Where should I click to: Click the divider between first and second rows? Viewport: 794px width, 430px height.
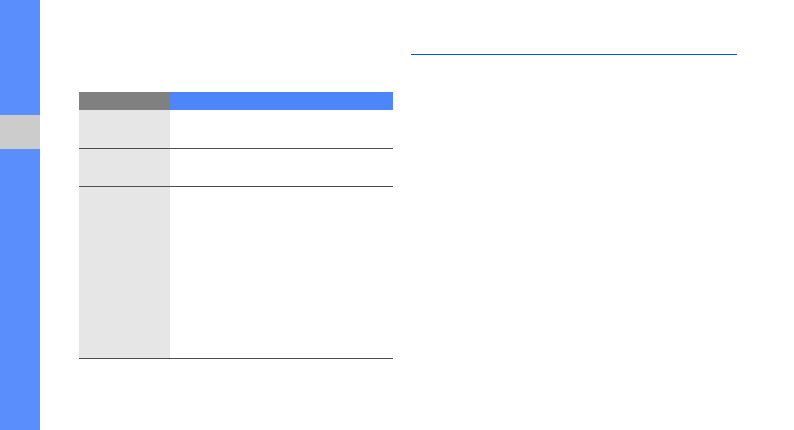coord(236,148)
